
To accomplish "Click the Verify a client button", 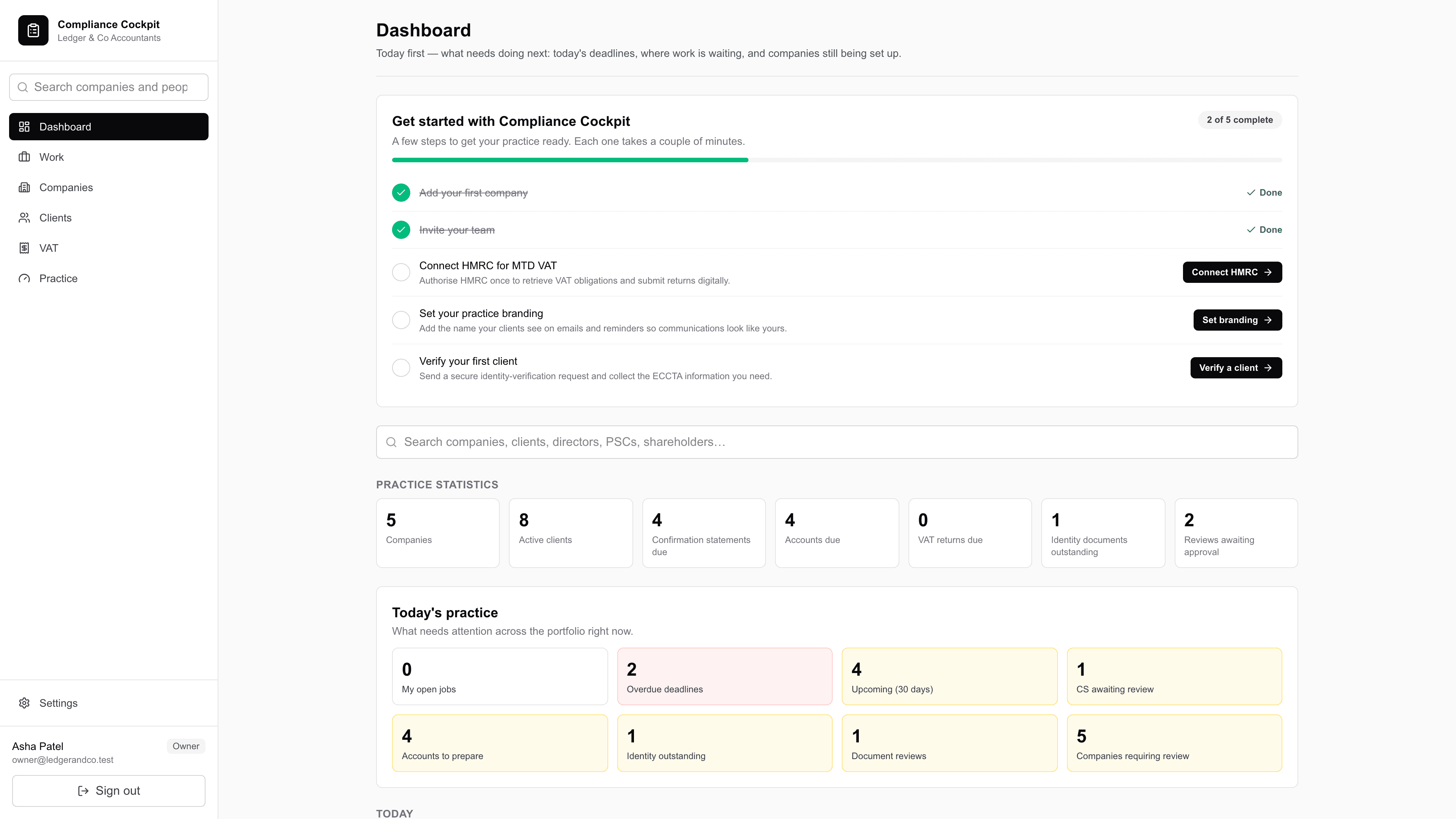I will 1236,368.
